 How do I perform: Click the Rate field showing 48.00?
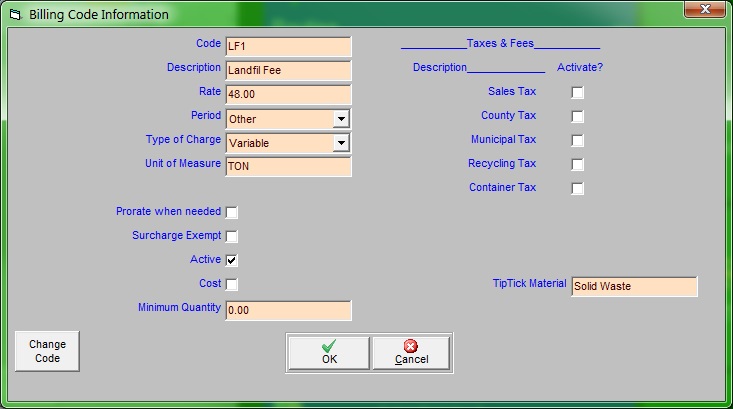pos(288,94)
